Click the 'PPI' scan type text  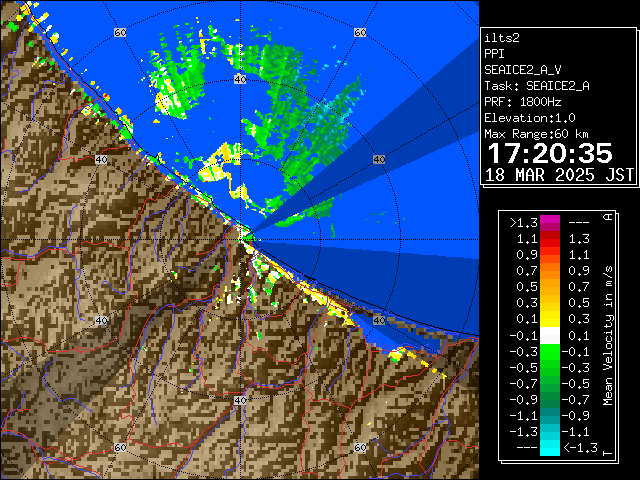coord(494,54)
